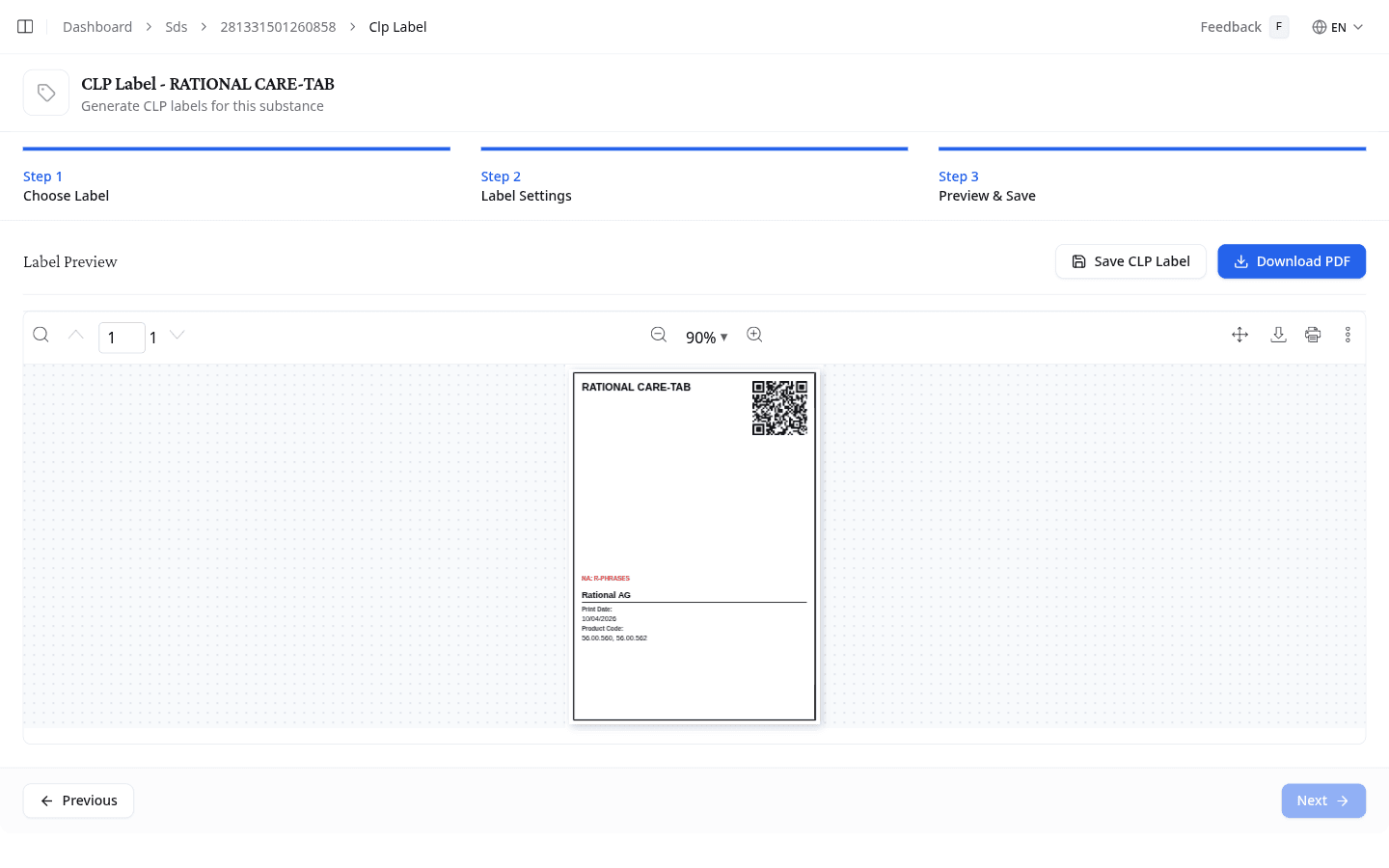Open the 90% zoom level dropdown
The height and width of the screenshot is (868, 1389).
[x=707, y=338]
